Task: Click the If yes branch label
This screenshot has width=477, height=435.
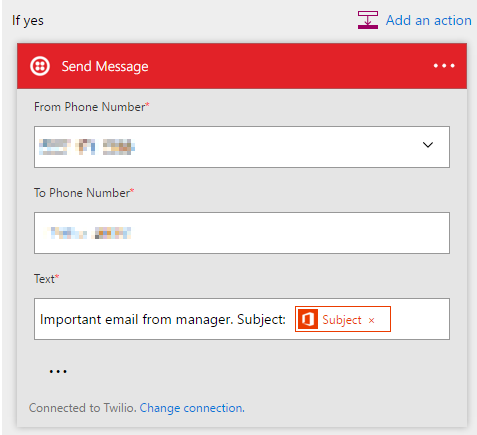Action: tap(28, 20)
